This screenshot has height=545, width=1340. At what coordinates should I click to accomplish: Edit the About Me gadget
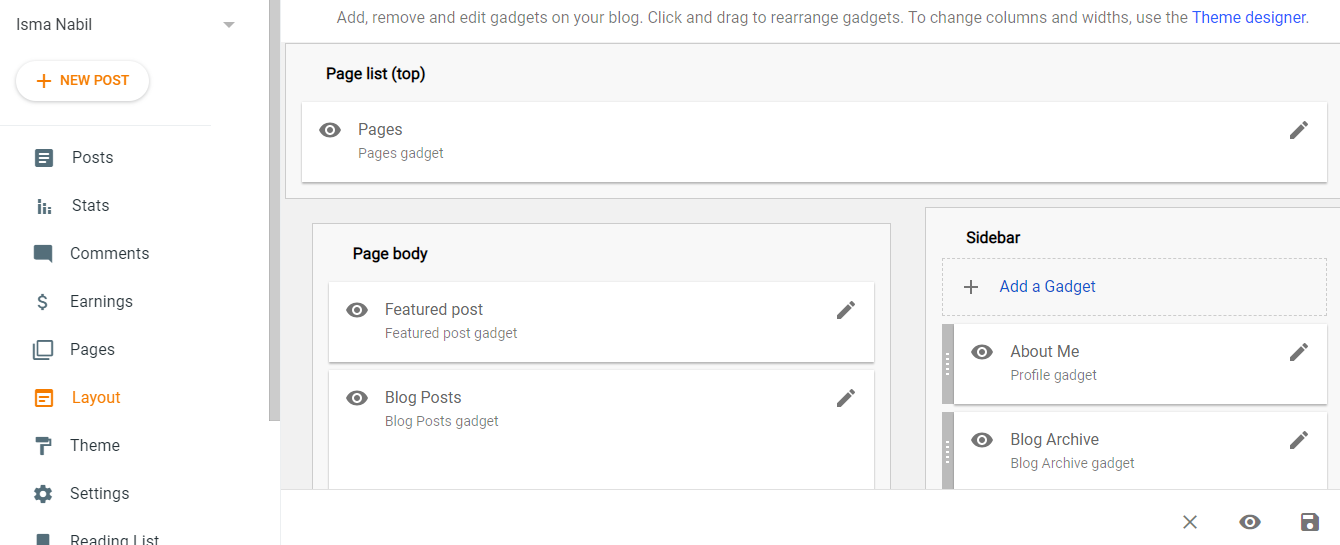[1298, 352]
